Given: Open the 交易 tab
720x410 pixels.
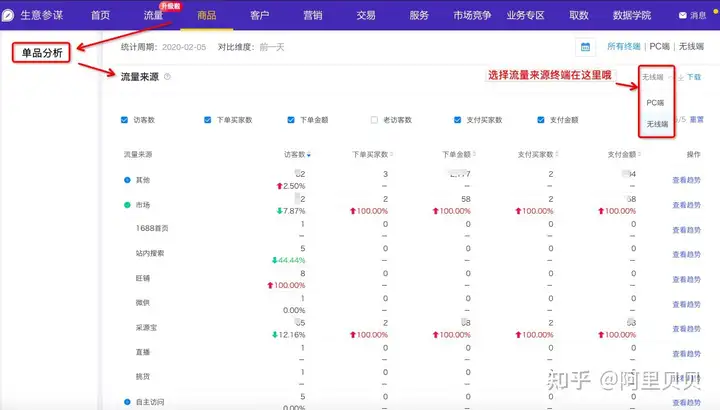Looking at the screenshot, I should click(x=366, y=16).
